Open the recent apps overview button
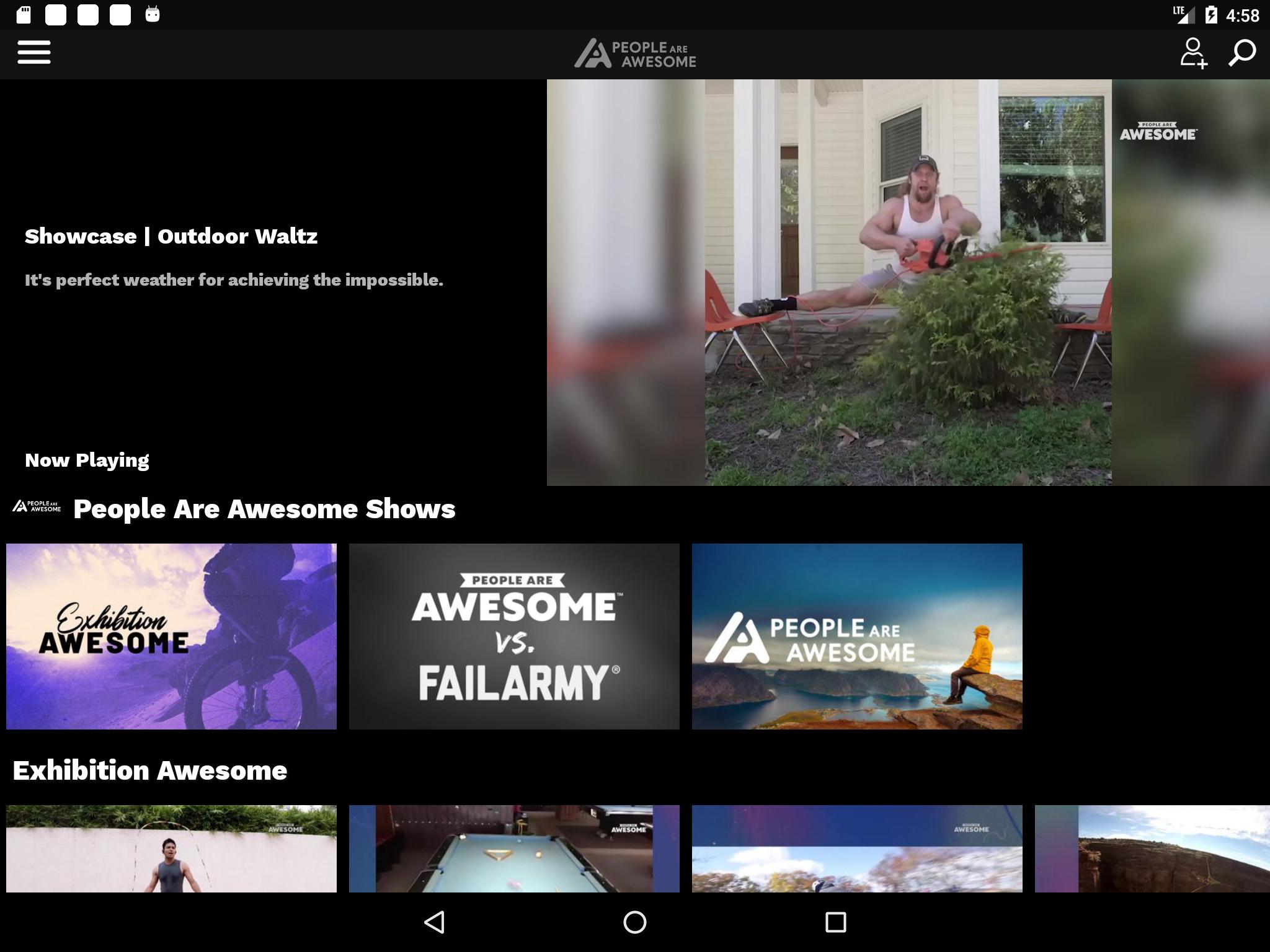Viewport: 1270px width, 952px height. [x=835, y=922]
